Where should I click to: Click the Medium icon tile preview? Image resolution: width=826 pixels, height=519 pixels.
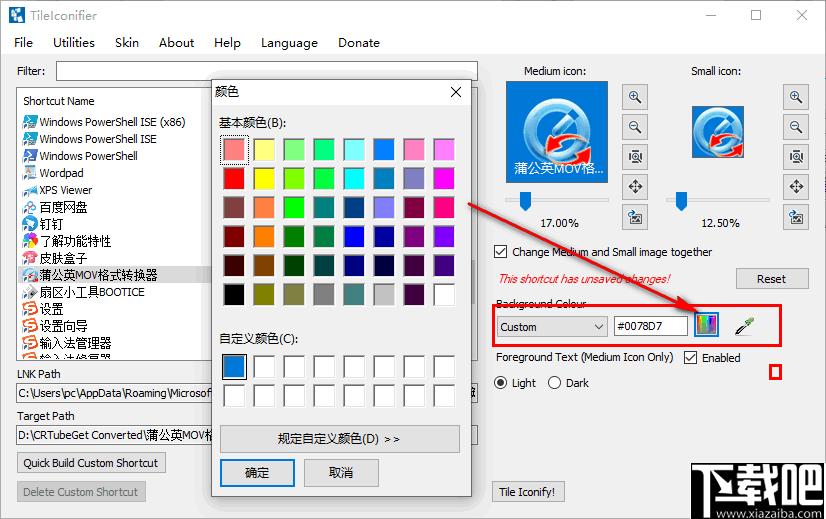557,132
